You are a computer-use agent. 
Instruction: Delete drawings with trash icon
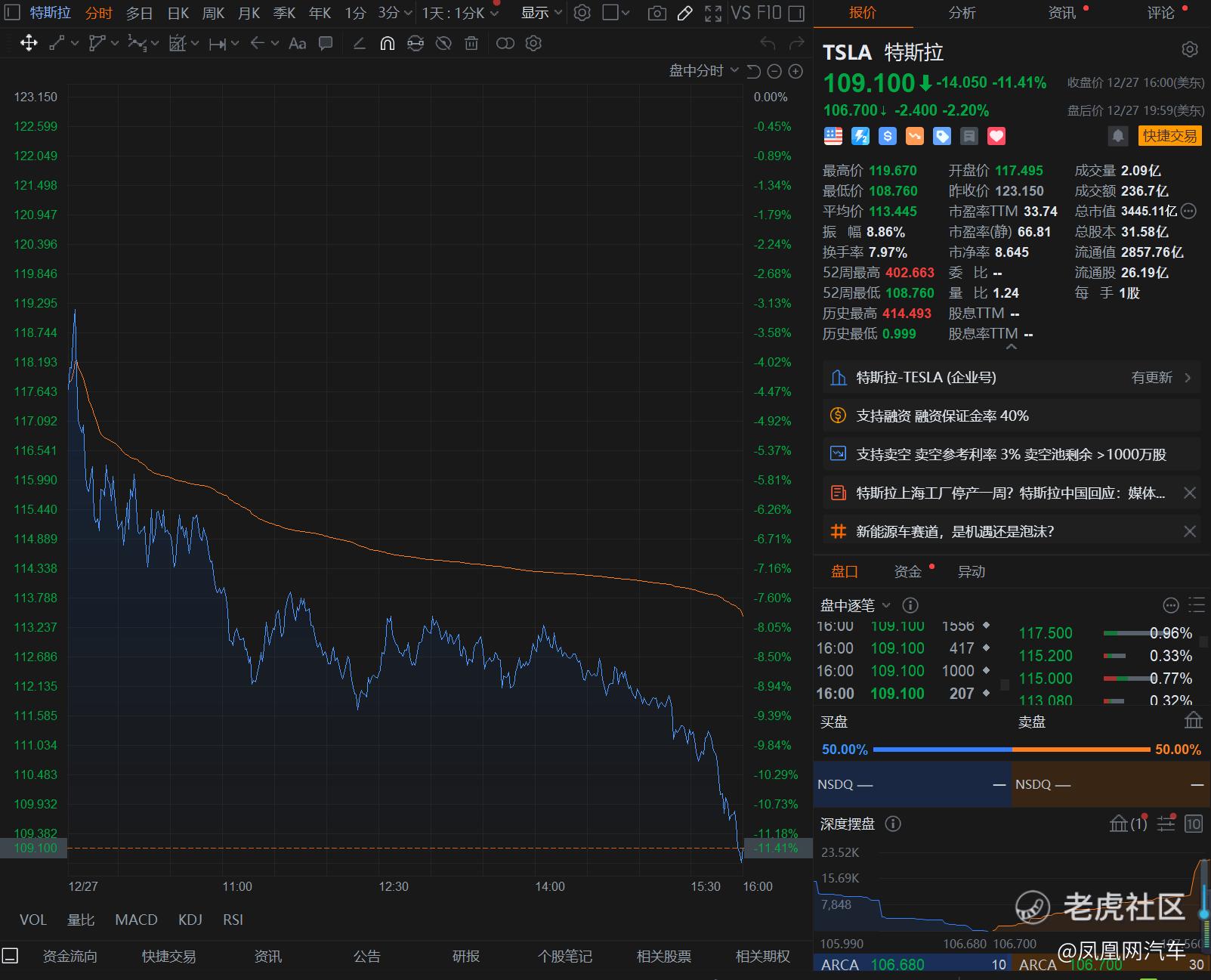(471, 43)
